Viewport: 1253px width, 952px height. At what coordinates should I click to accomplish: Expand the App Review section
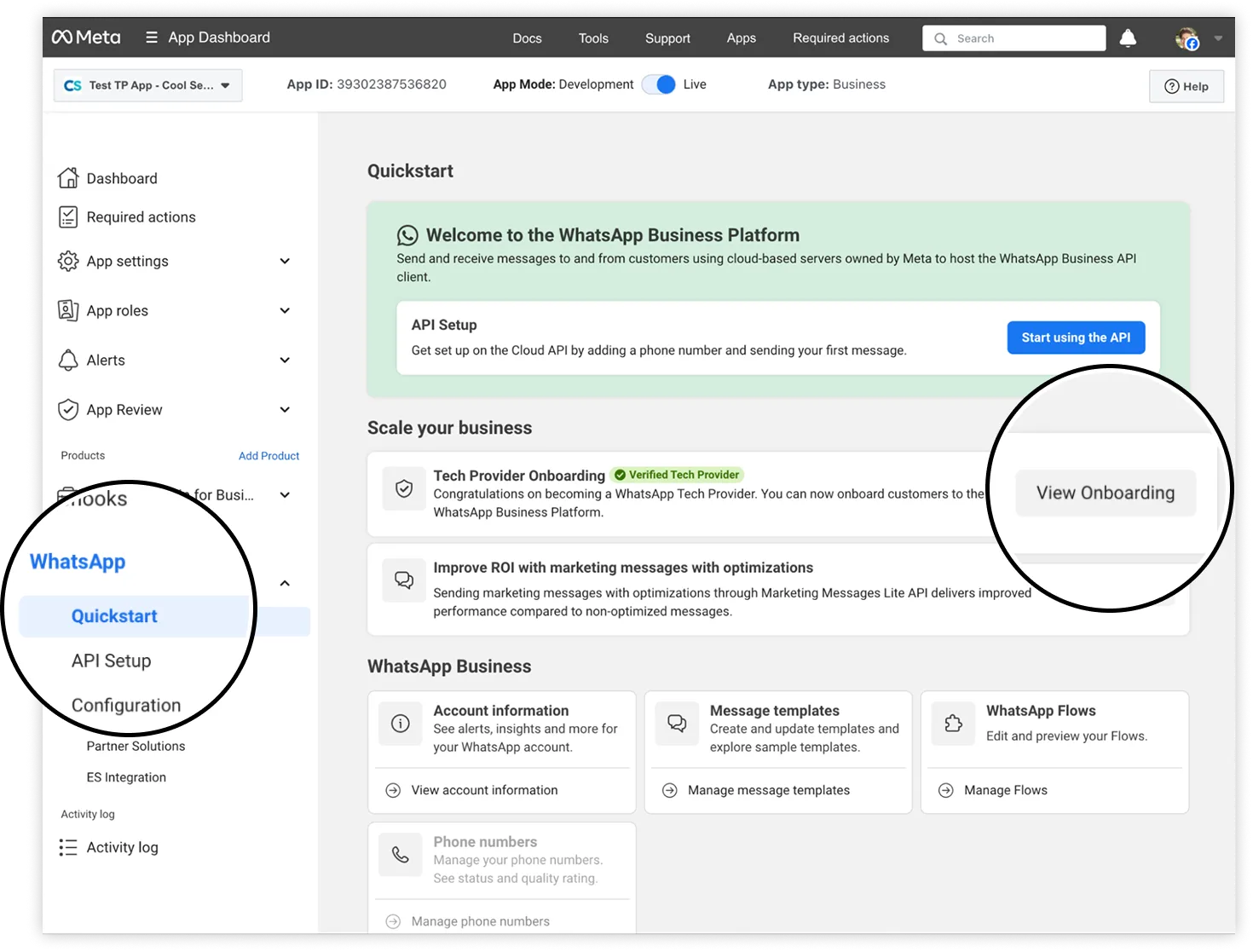coord(285,410)
